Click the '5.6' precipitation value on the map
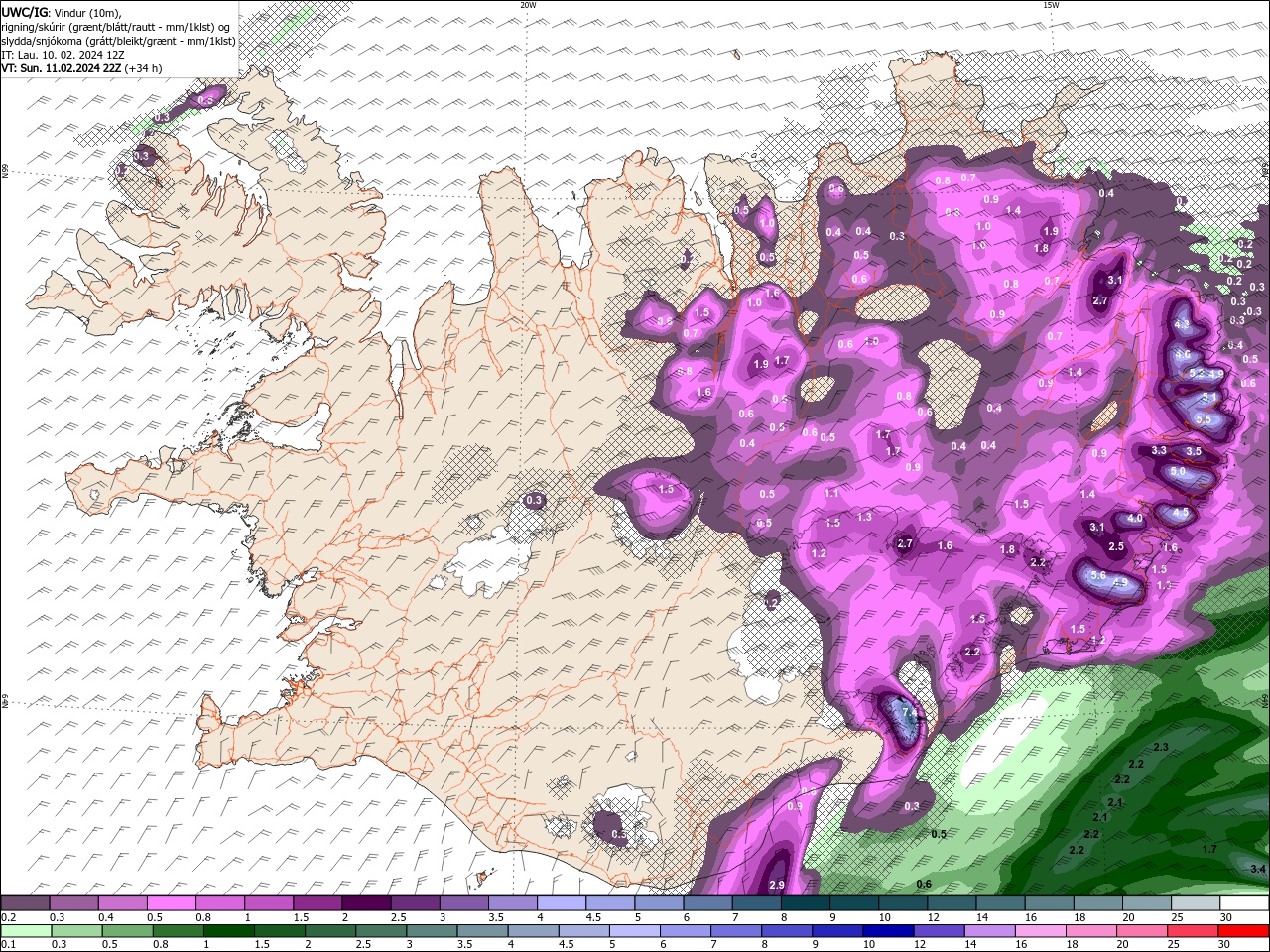 coord(1098,575)
